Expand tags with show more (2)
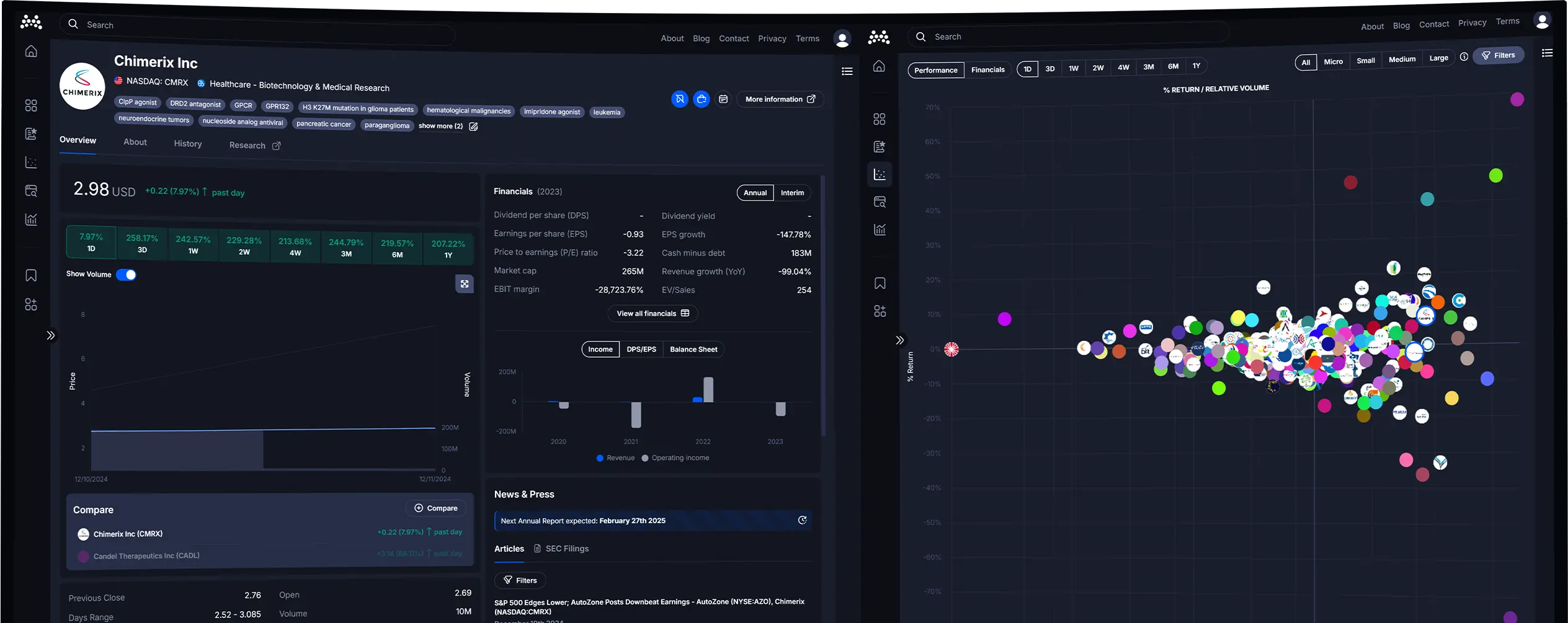 click(x=440, y=126)
